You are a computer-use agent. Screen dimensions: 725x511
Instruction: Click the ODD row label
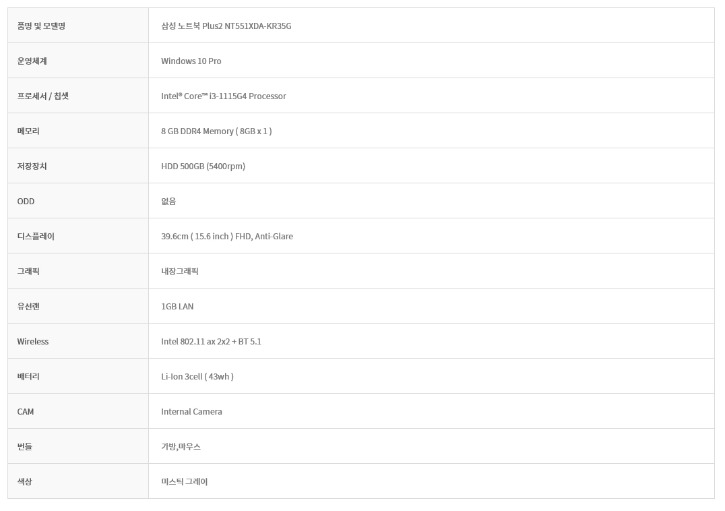(x=26, y=201)
